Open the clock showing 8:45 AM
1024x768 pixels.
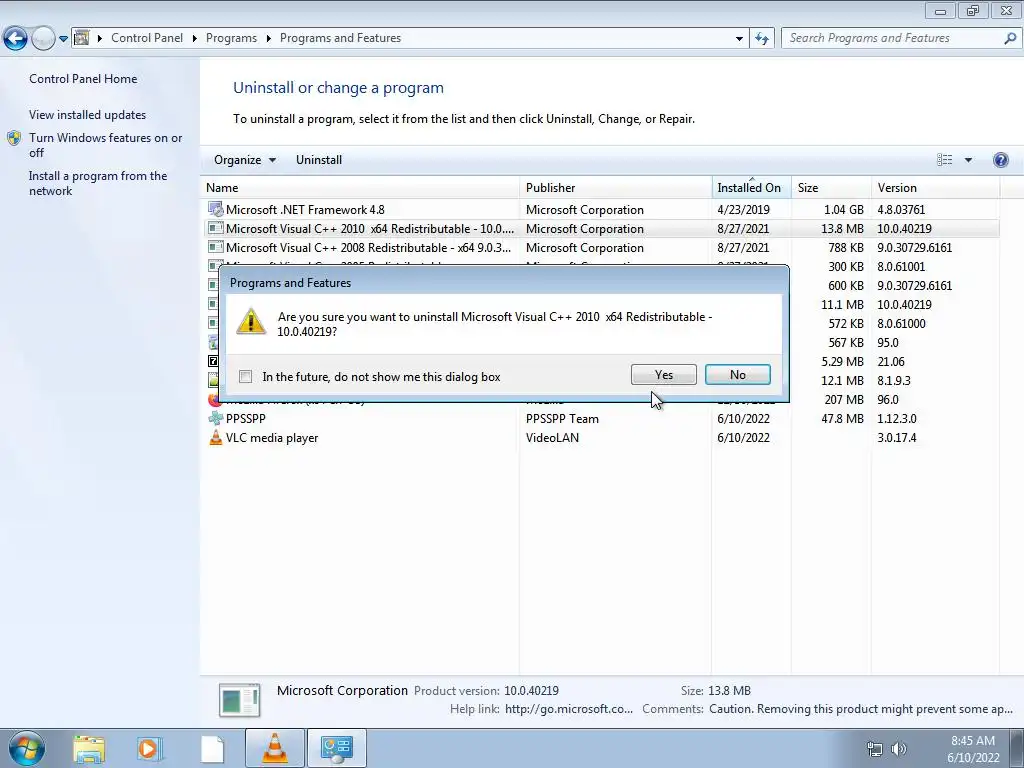pyautogui.click(x=973, y=749)
